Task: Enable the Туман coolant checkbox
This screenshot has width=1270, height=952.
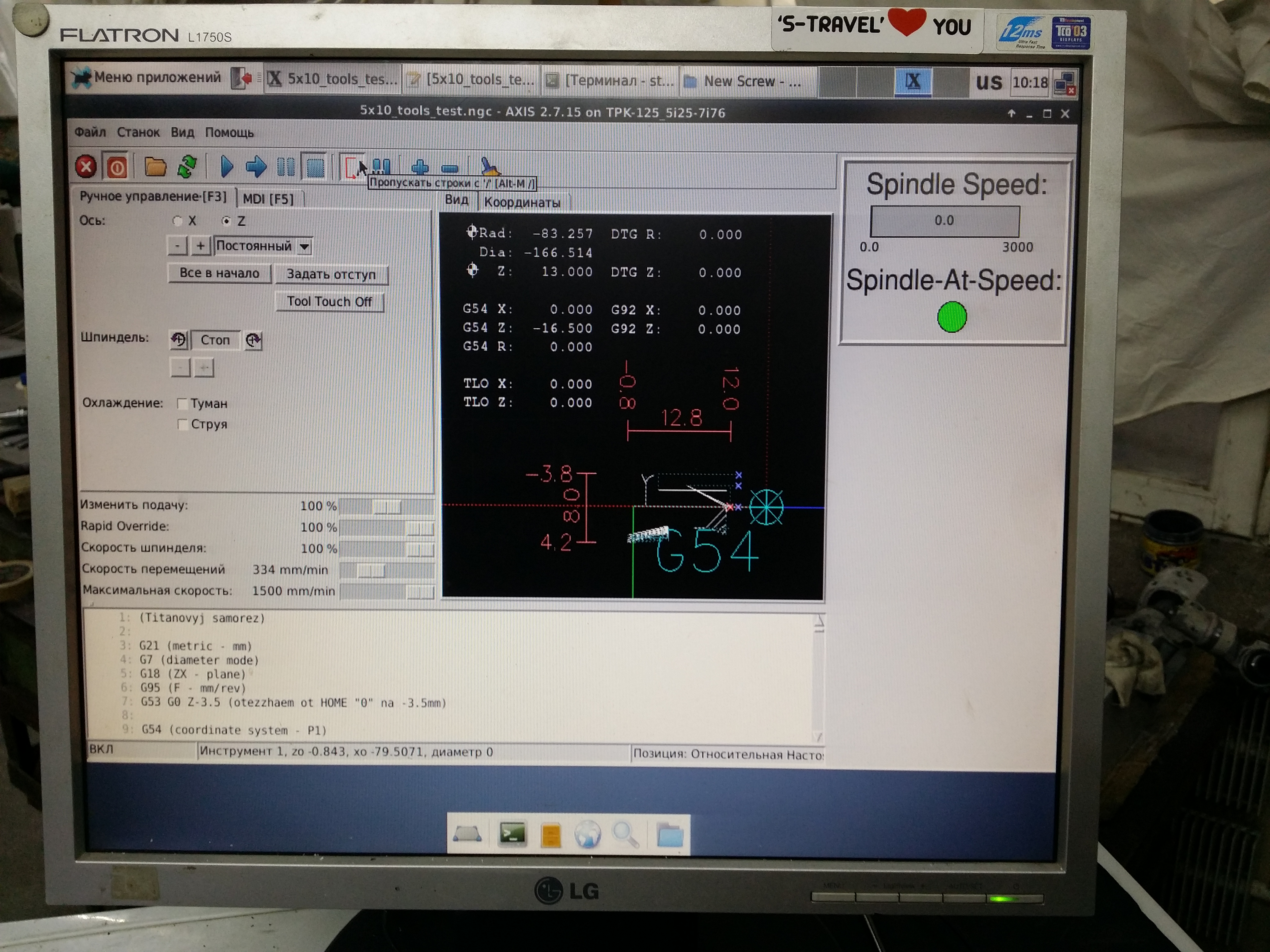Action: [182, 403]
